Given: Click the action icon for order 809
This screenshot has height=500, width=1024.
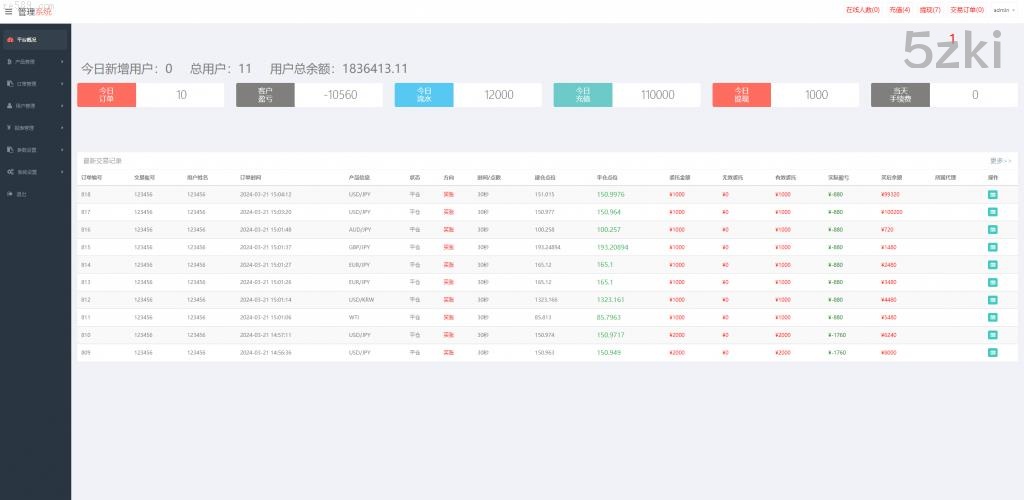Looking at the screenshot, I should pos(992,352).
